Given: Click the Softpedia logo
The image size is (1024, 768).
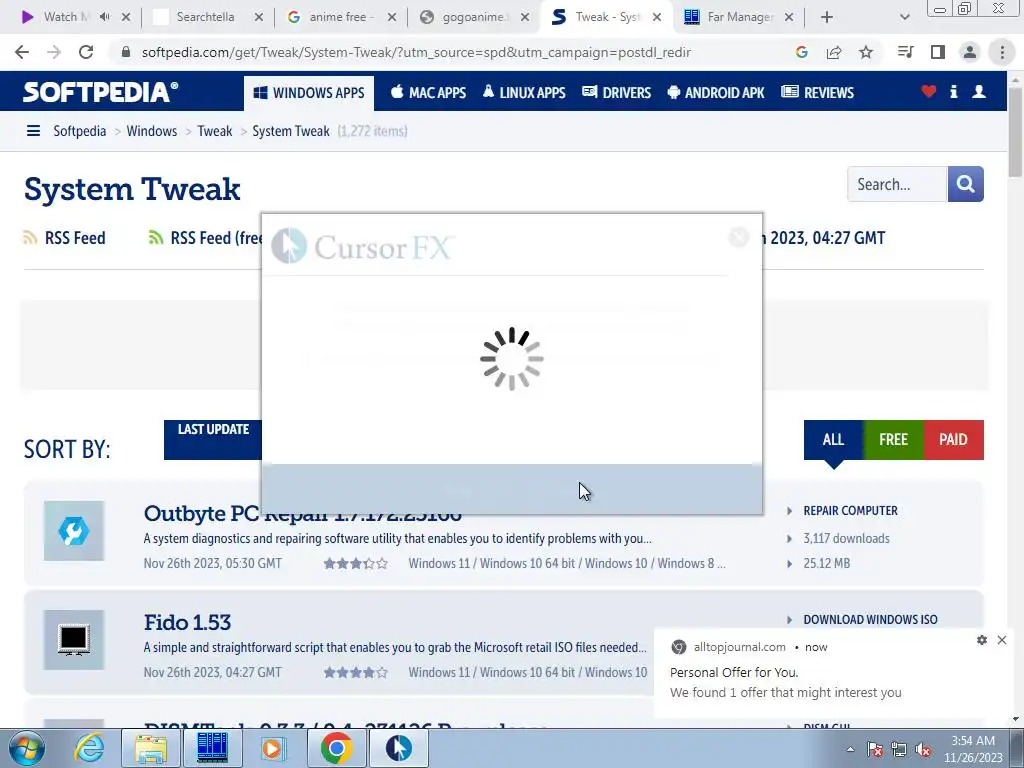Looking at the screenshot, I should [x=101, y=92].
